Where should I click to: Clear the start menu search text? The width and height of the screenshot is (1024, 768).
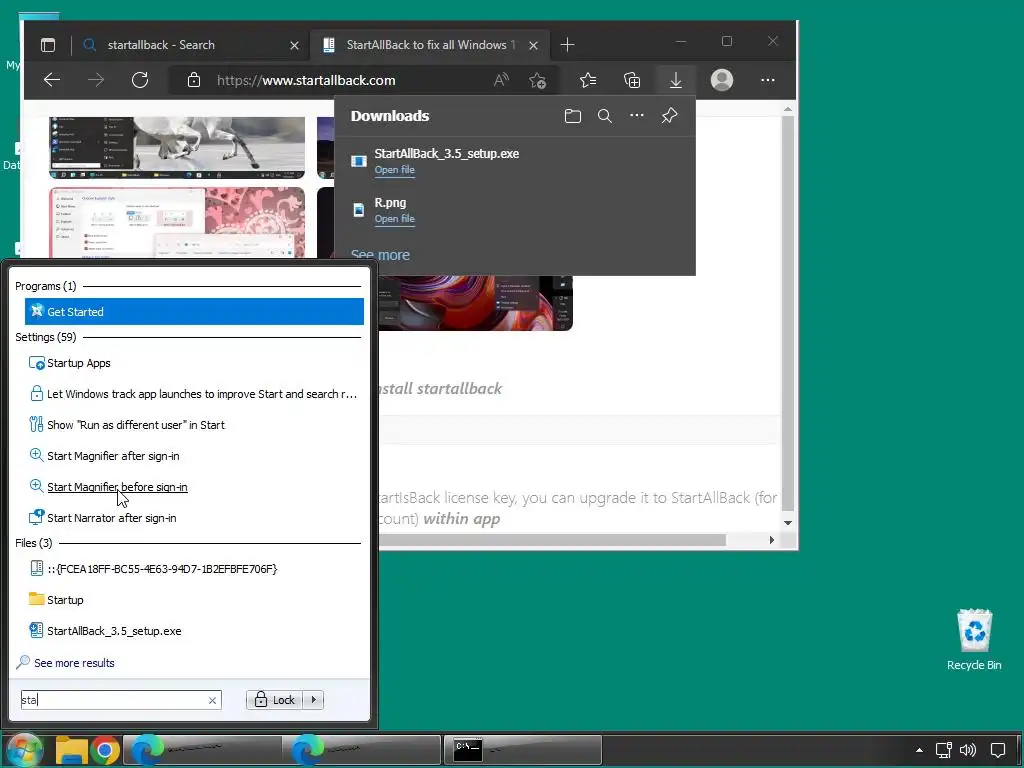coord(212,700)
